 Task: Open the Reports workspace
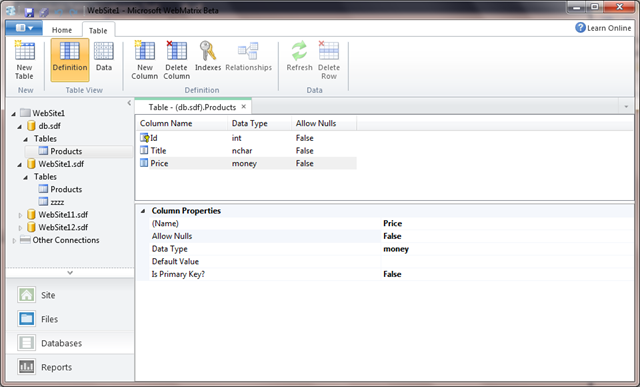point(70,367)
